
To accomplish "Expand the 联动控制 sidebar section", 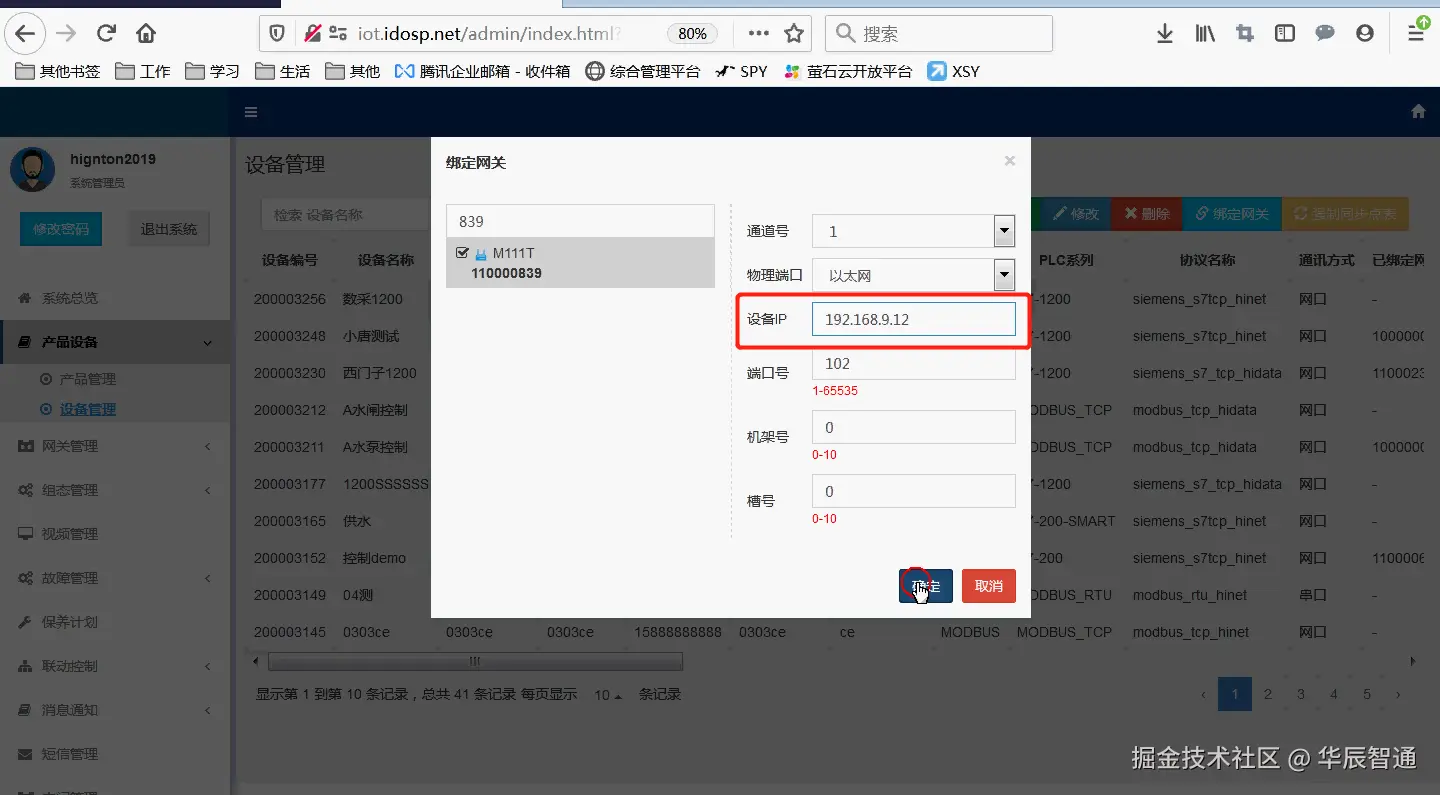I will coord(115,666).
